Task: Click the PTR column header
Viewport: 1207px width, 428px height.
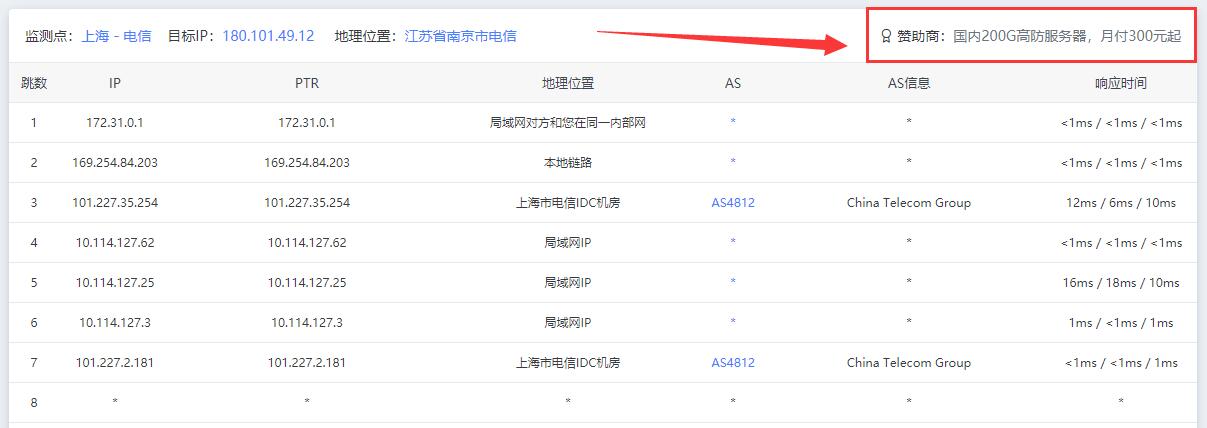Action: tap(307, 83)
